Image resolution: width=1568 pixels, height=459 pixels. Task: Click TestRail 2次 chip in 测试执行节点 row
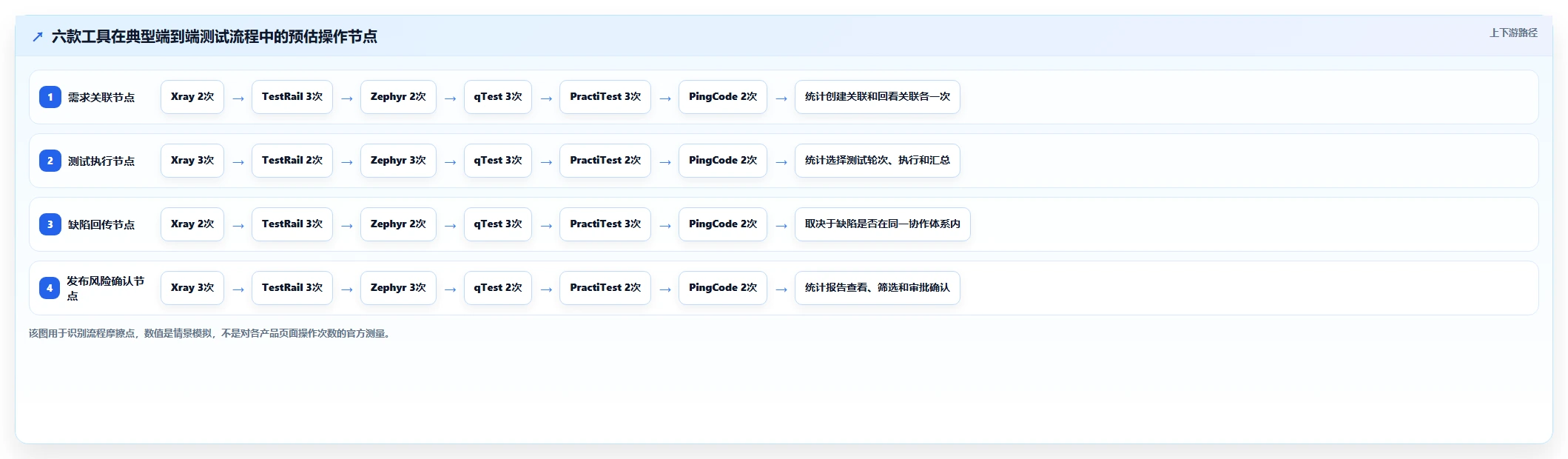(x=292, y=161)
